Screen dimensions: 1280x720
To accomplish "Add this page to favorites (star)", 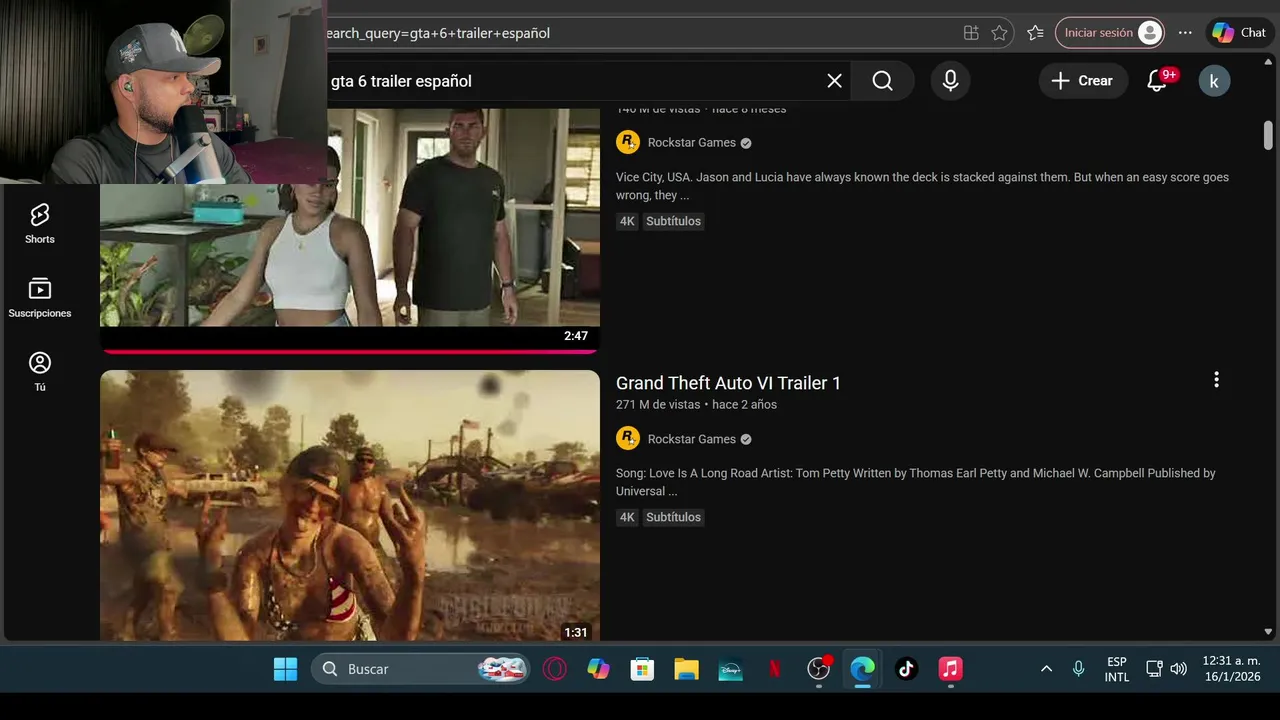I will pyautogui.click(x=999, y=33).
